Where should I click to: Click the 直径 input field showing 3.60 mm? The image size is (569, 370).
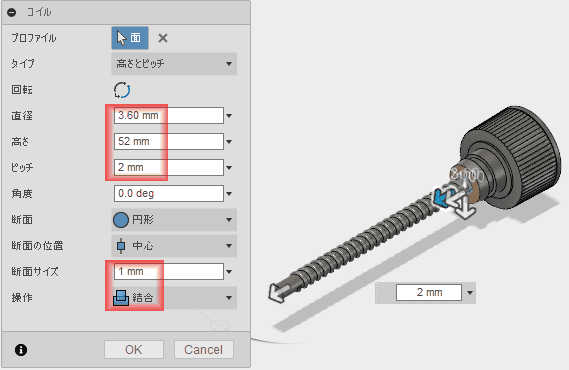click(169, 115)
